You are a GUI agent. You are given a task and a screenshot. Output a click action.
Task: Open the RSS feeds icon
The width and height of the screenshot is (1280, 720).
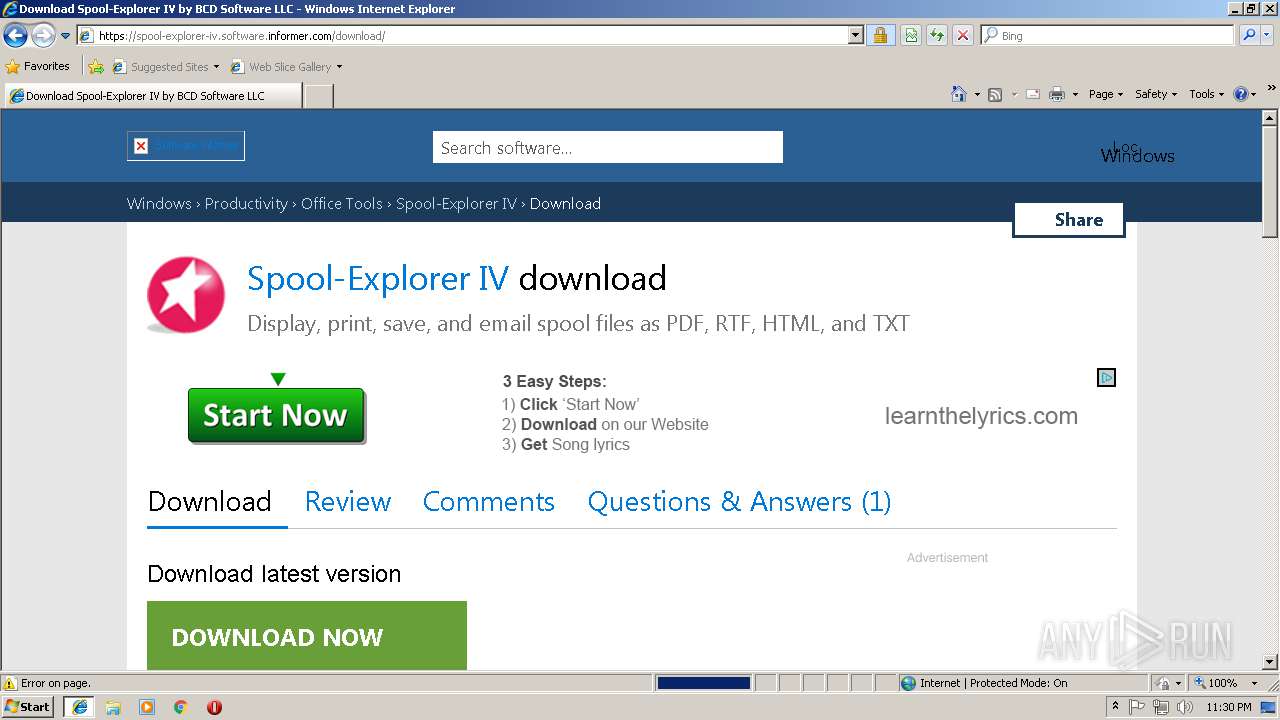point(995,94)
